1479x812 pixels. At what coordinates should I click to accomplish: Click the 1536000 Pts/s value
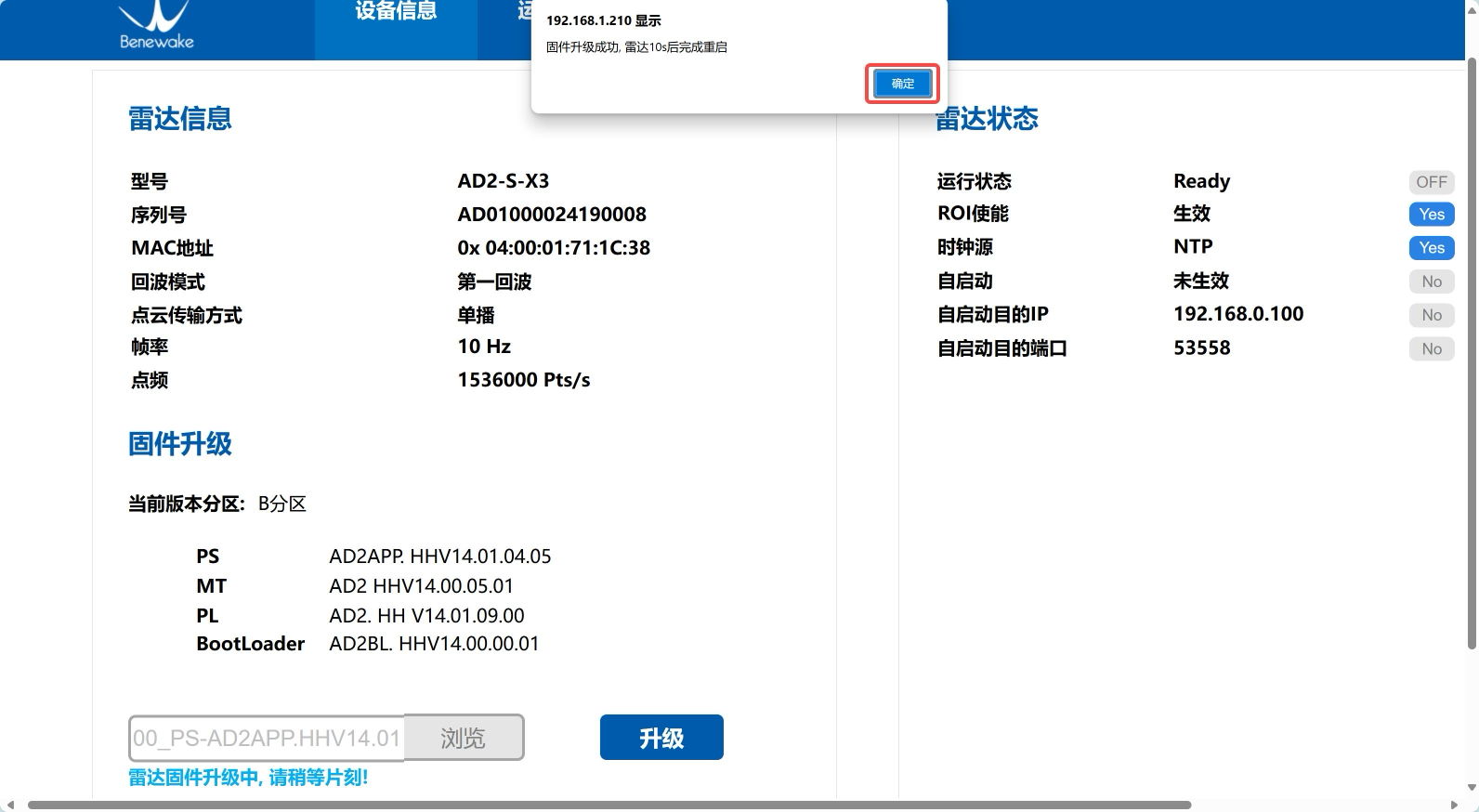tap(524, 380)
